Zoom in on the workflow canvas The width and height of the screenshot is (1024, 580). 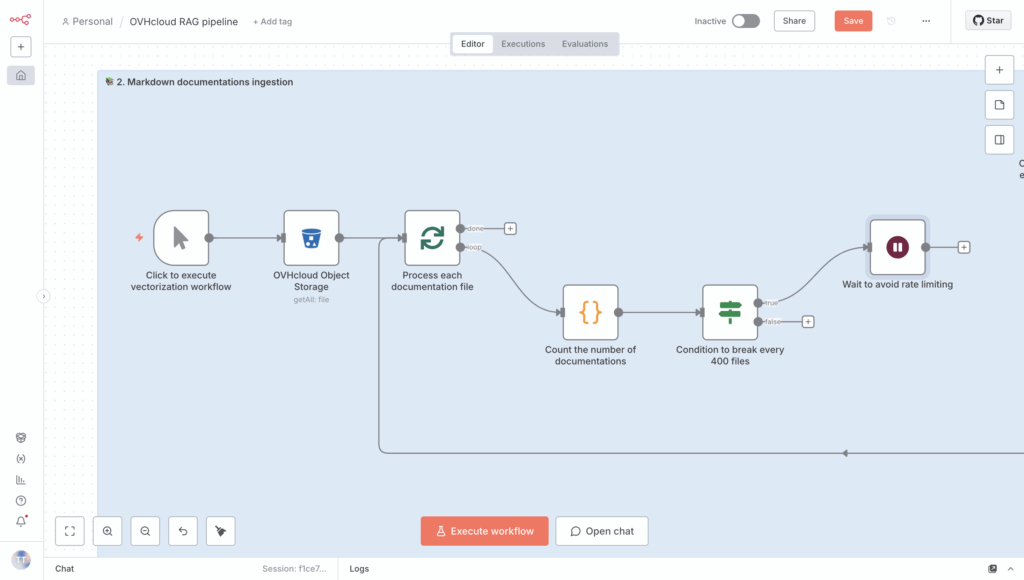(x=108, y=531)
